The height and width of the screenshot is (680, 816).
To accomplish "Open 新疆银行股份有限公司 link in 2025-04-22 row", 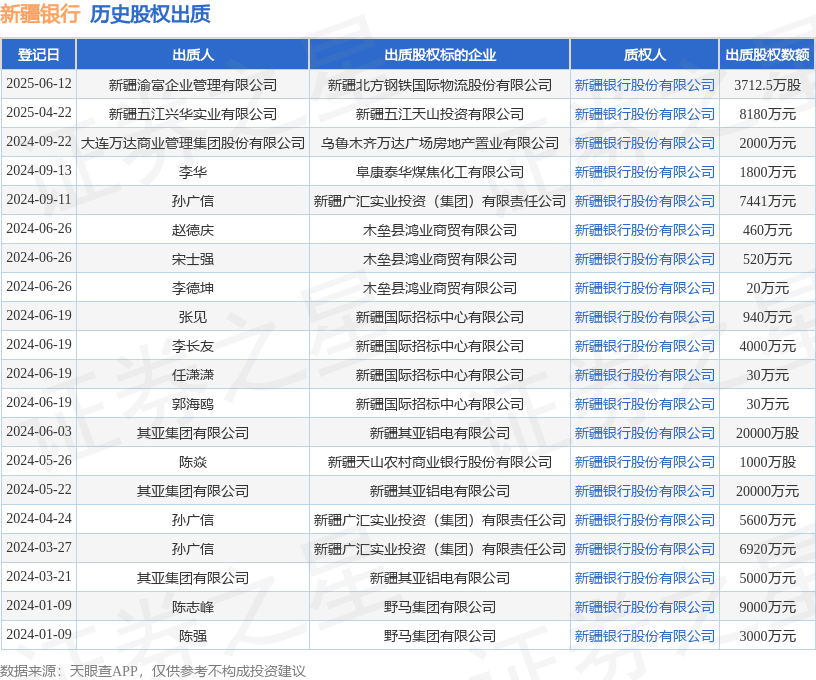I will (x=645, y=114).
